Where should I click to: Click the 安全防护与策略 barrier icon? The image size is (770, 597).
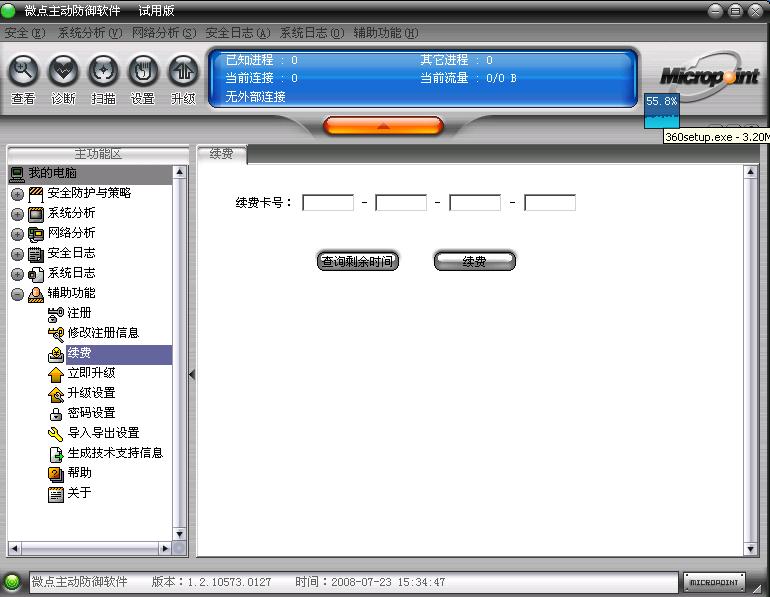[x=36, y=194]
